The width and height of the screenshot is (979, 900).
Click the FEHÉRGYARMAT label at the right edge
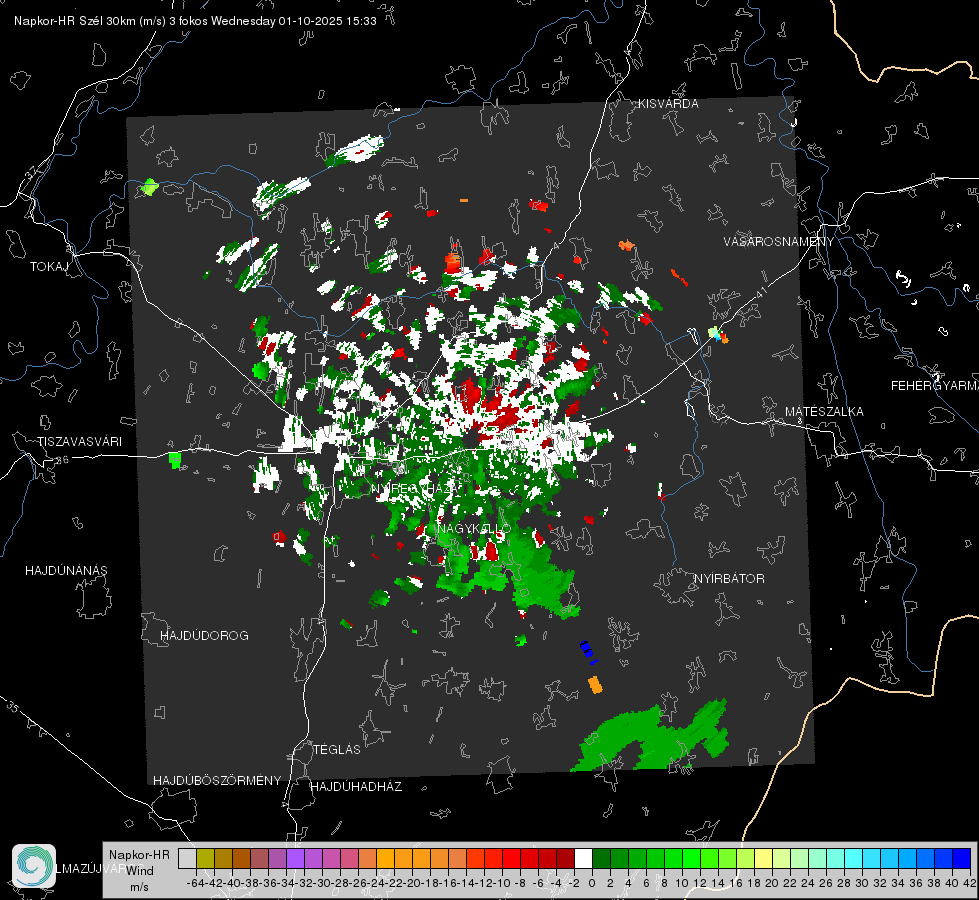pos(934,386)
